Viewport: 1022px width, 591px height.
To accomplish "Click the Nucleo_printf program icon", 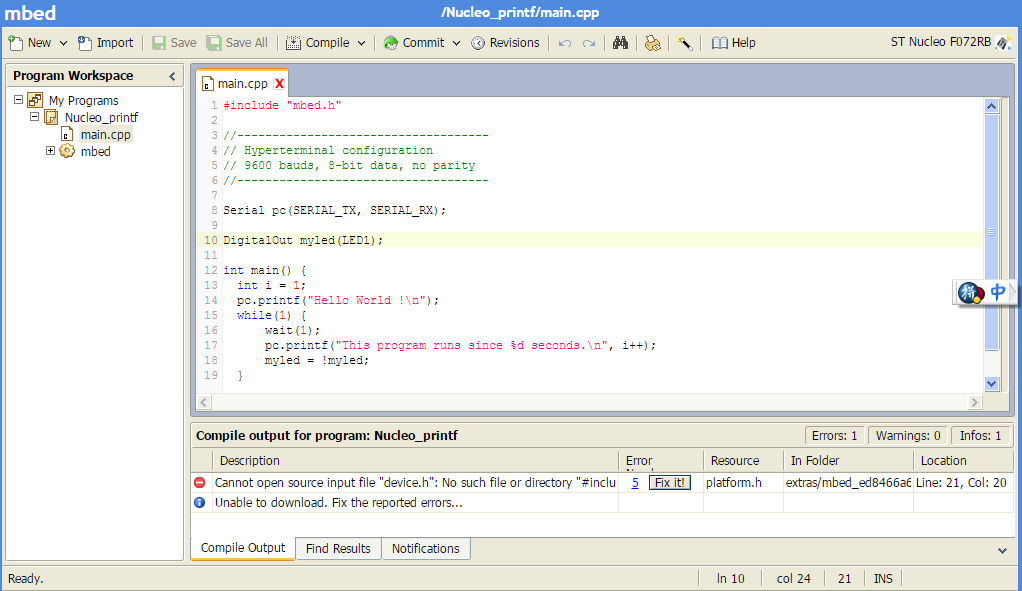I will [x=51, y=117].
